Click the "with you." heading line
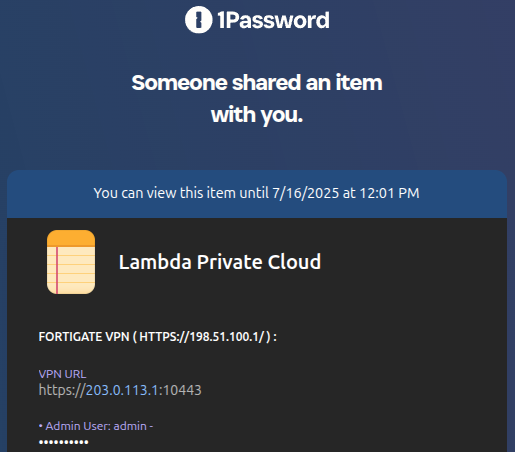 (x=257, y=115)
